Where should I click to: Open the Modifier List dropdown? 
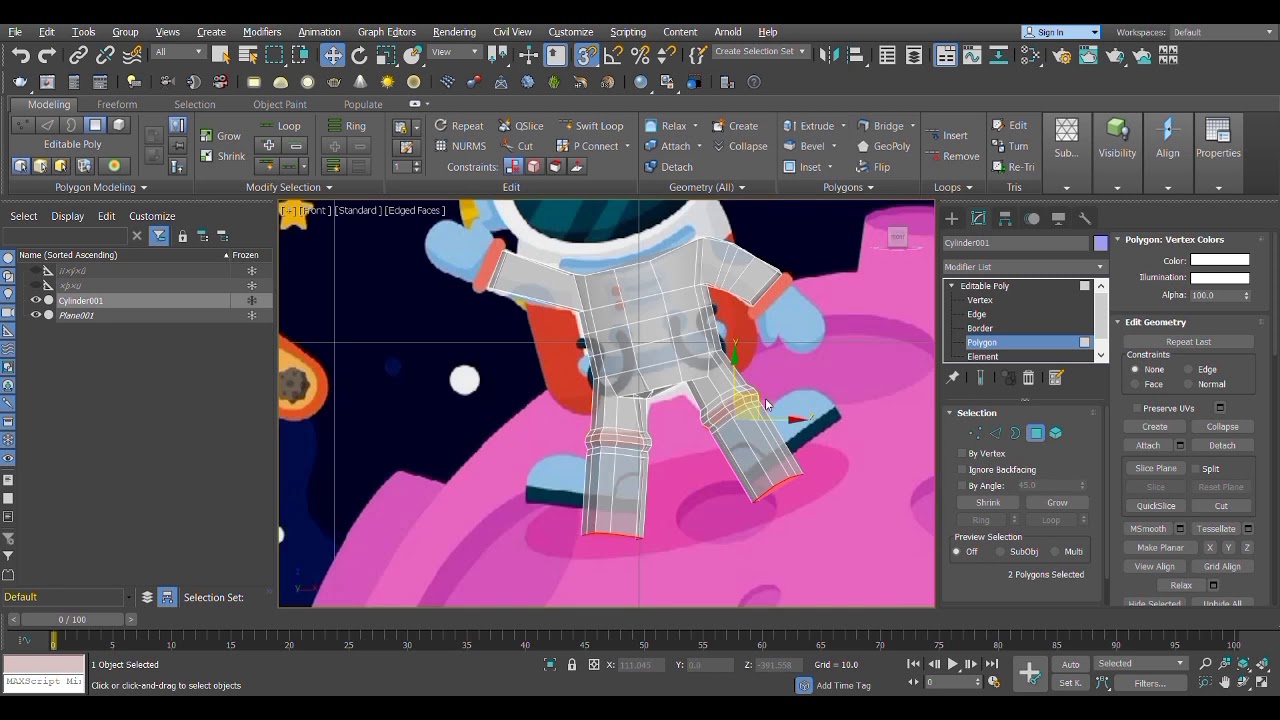[x=1025, y=267]
